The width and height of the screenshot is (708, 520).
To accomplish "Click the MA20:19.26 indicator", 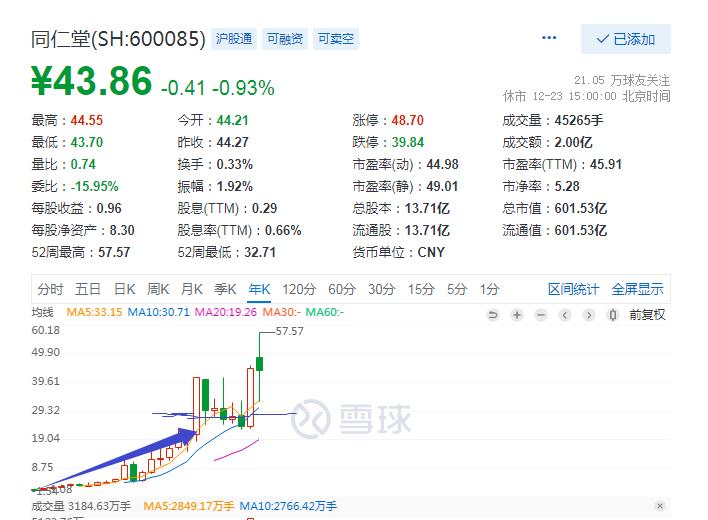I will click(x=226, y=312).
